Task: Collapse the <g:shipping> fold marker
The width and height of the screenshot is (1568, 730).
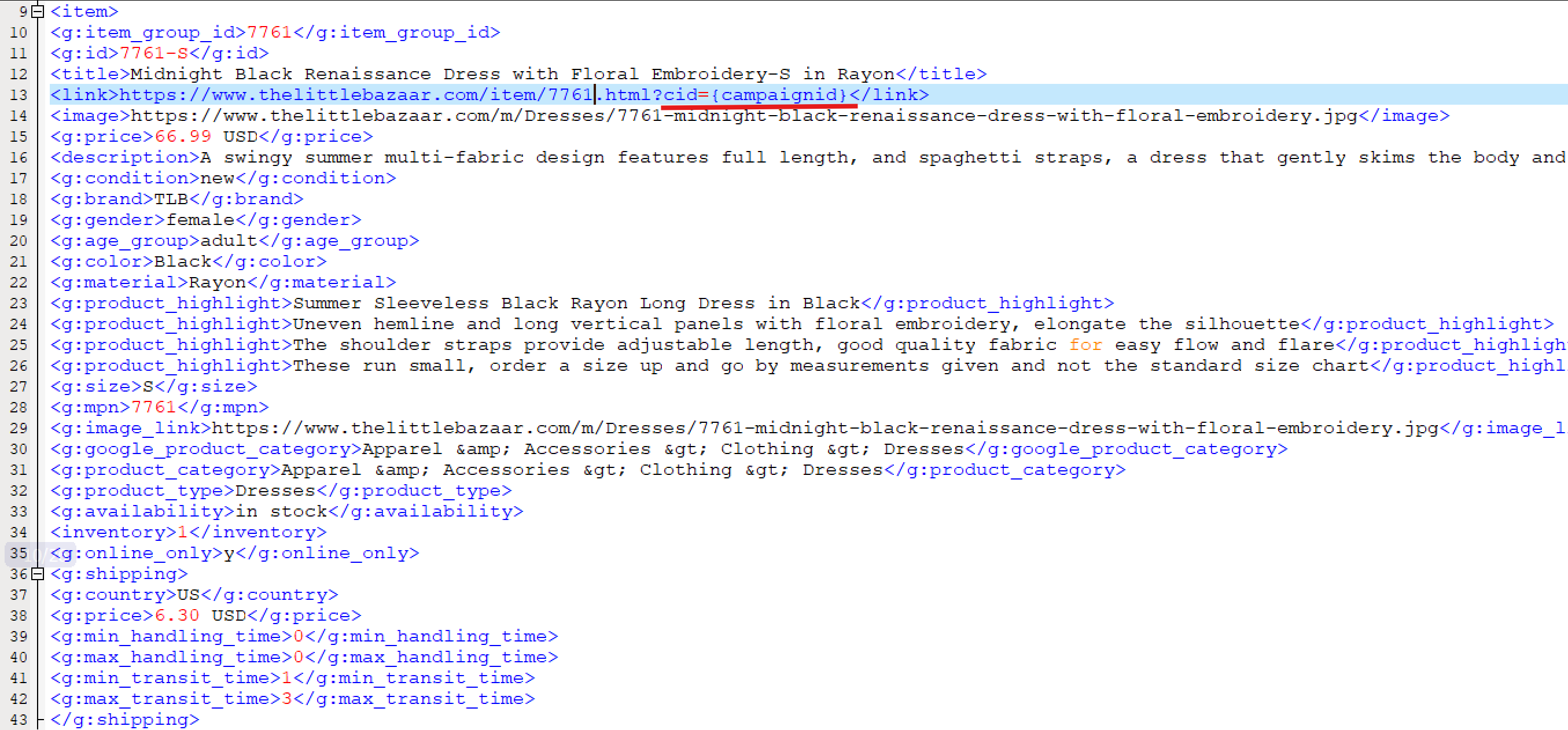Action: click(38, 574)
